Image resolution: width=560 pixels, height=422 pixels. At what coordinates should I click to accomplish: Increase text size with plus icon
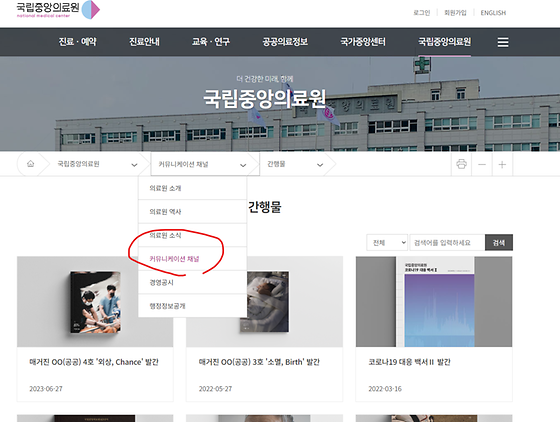[502, 165]
